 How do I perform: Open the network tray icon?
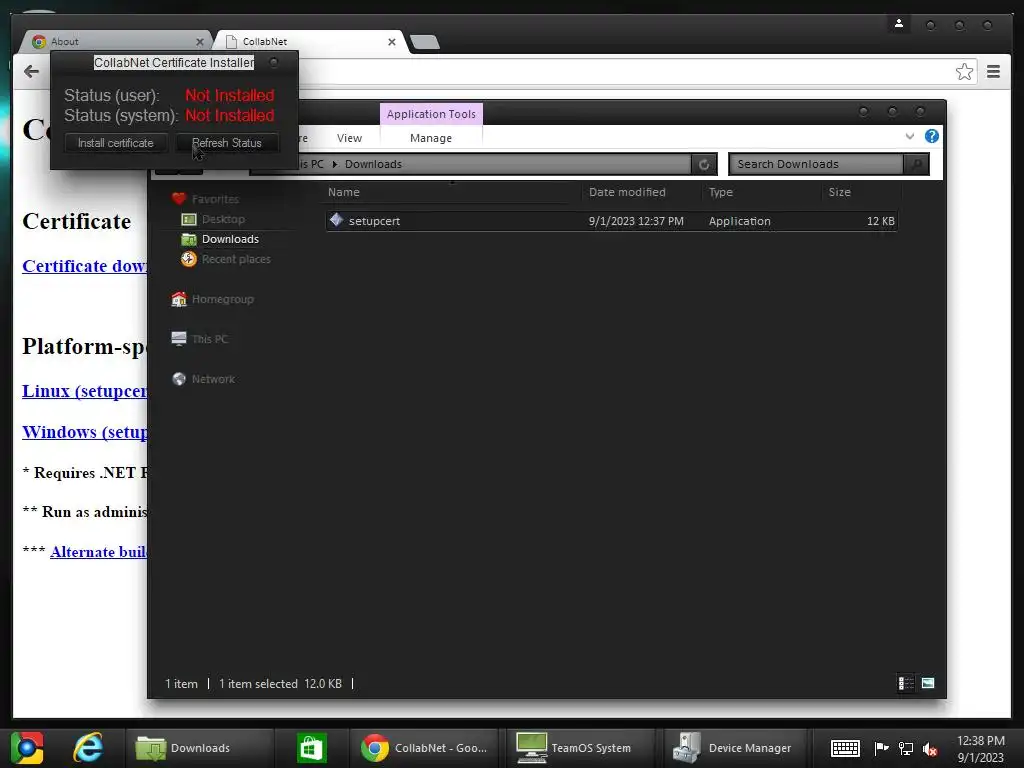[x=906, y=748]
